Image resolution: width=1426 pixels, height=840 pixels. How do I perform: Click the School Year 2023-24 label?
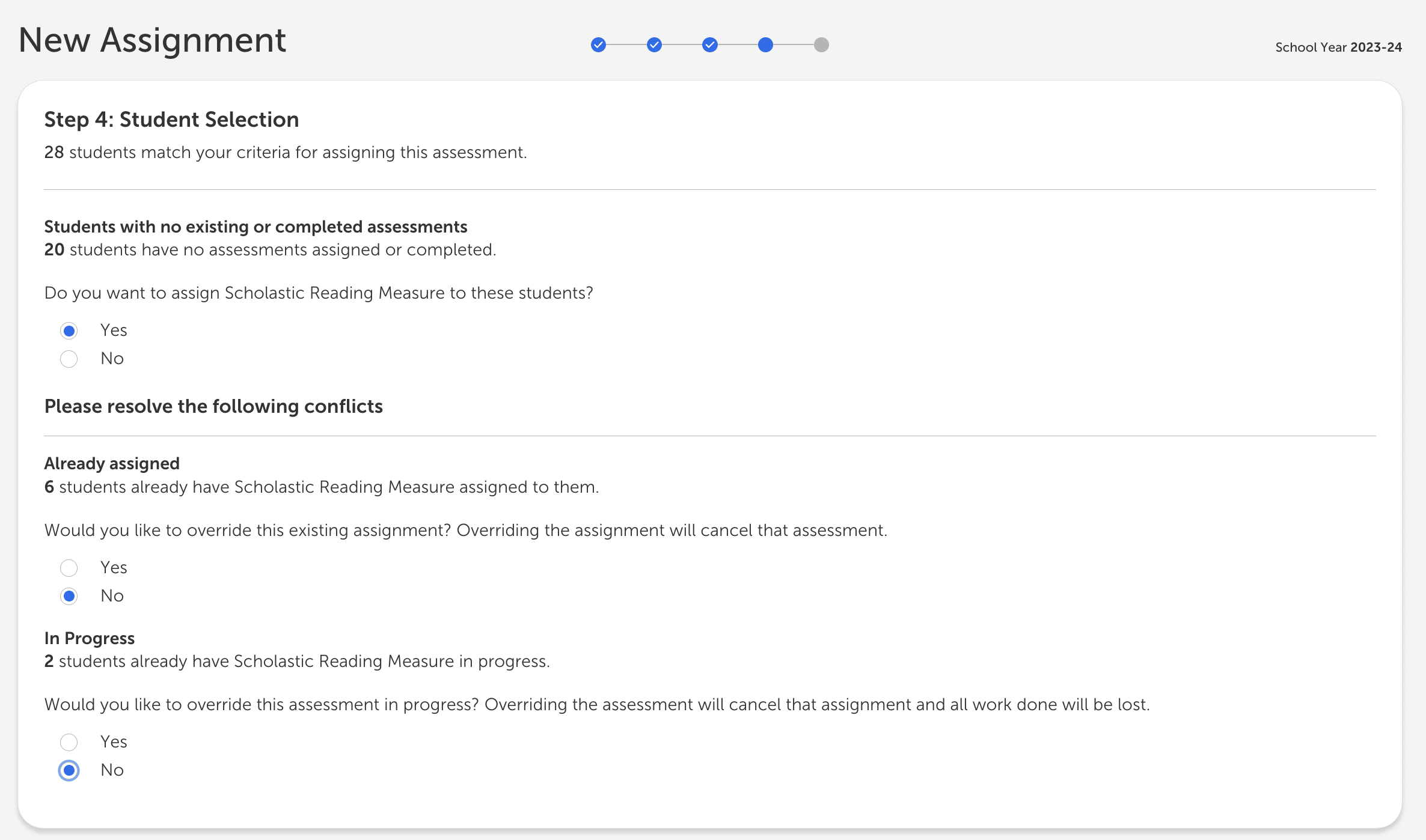pos(1338,47)
